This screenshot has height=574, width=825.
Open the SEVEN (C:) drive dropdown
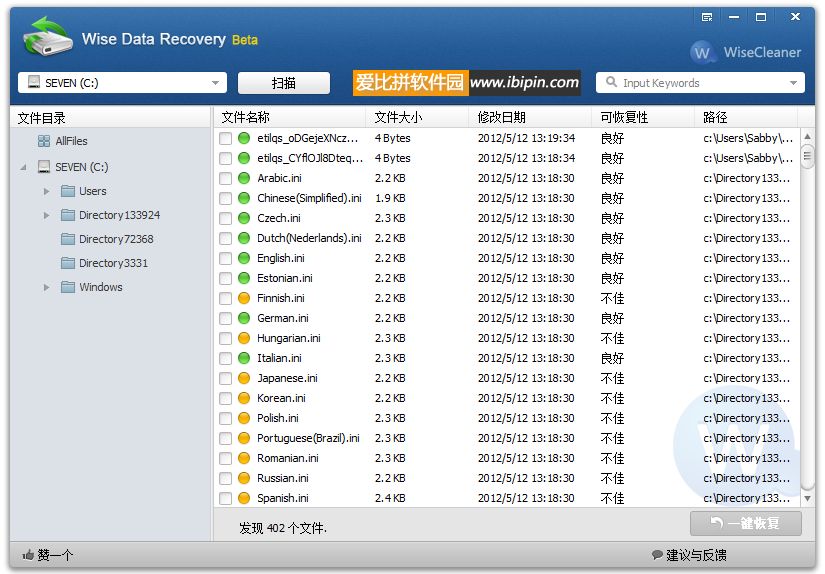[x=215, y=83]
